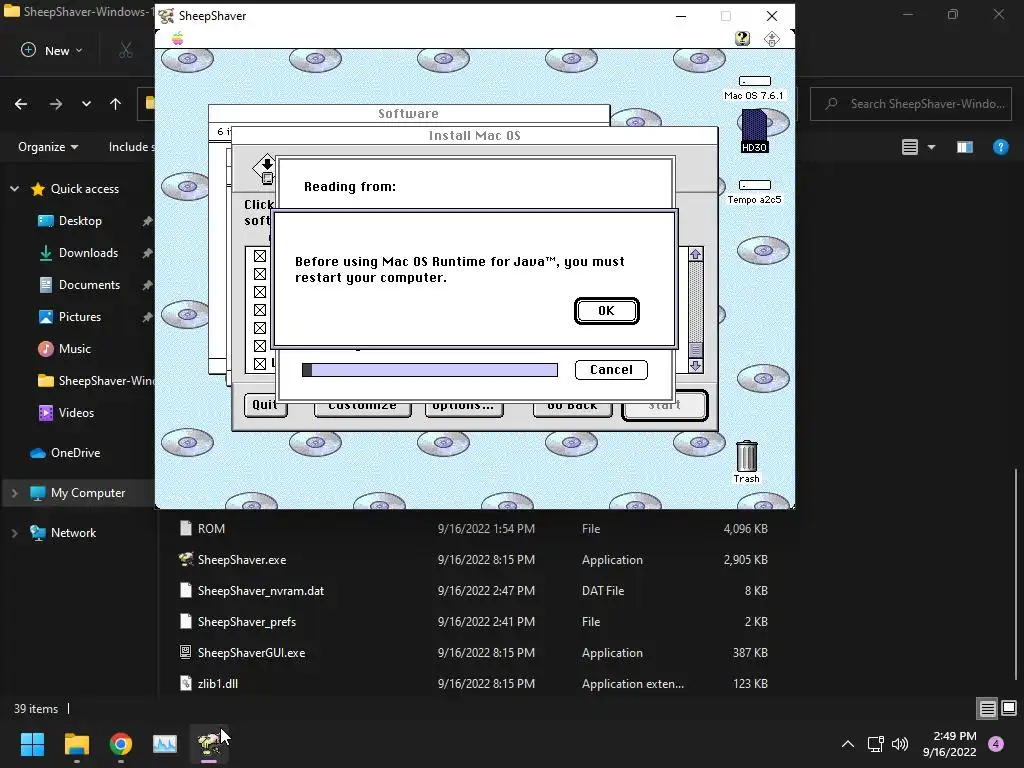Screen dimensions: 1024x768
Task: Toggle the fourth software checkbox in installer list
Action: pyautogui.click(x=260, y=310)
